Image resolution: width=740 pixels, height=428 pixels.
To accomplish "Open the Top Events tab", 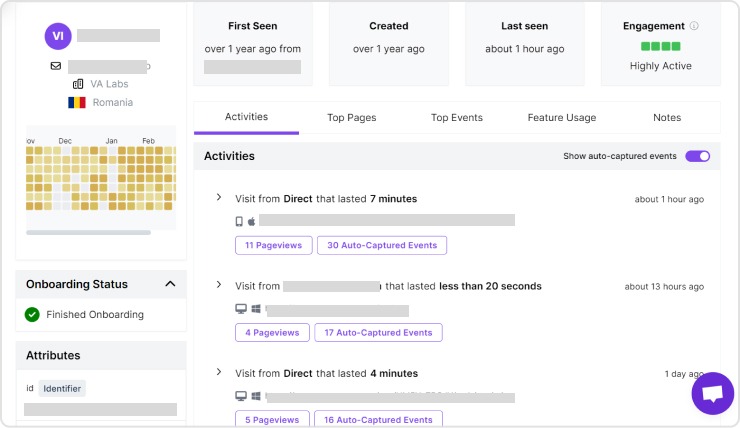I will (457, 117).
